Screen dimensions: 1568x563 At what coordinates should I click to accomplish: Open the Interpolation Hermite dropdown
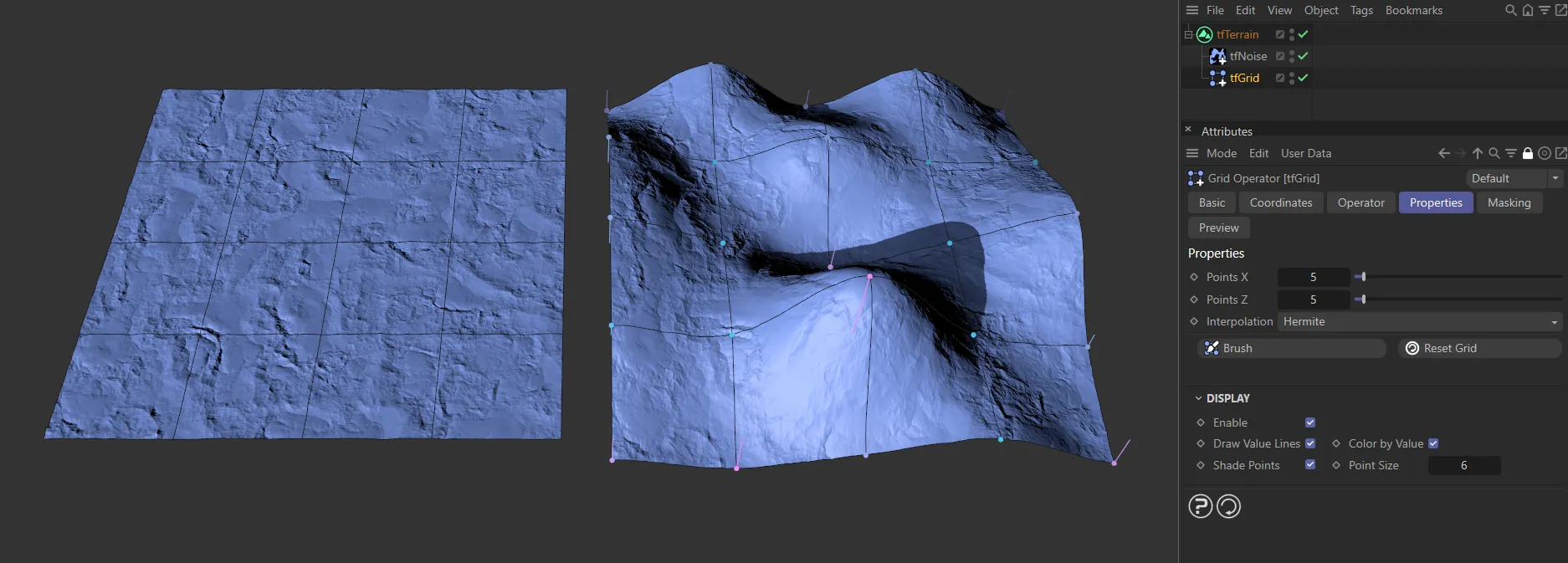point(1420,321)
